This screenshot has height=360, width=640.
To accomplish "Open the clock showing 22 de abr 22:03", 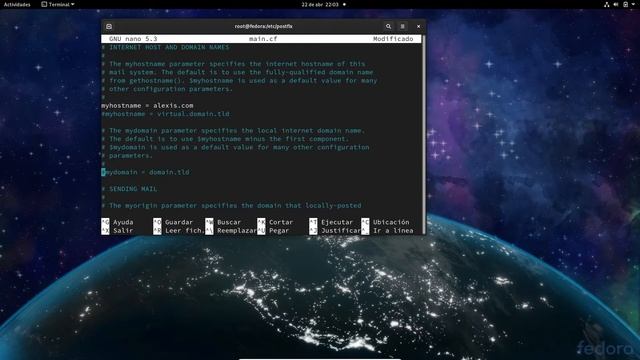I will [320, 4].
